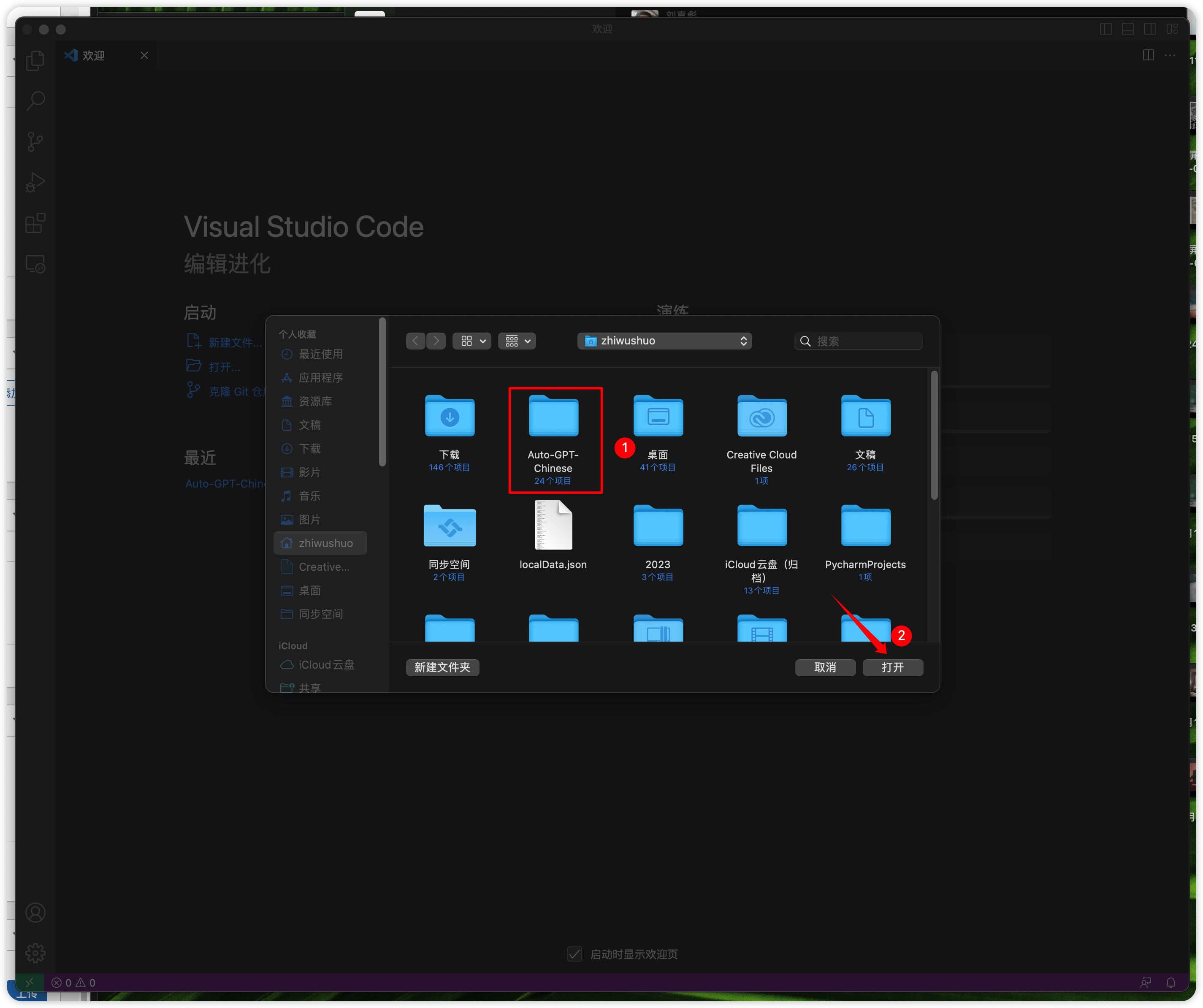This screenshot has height=1008, width=1203.
Task: Click the file list vertical scrollbar
Action: pyautogui.click(x=935, y=435)
